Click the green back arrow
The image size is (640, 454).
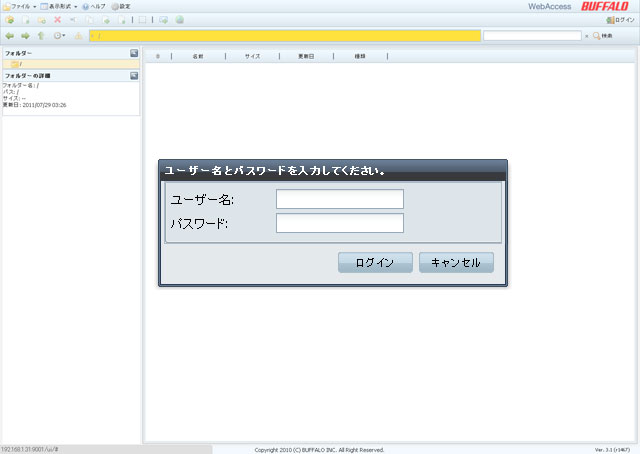(x=10, y=36)
